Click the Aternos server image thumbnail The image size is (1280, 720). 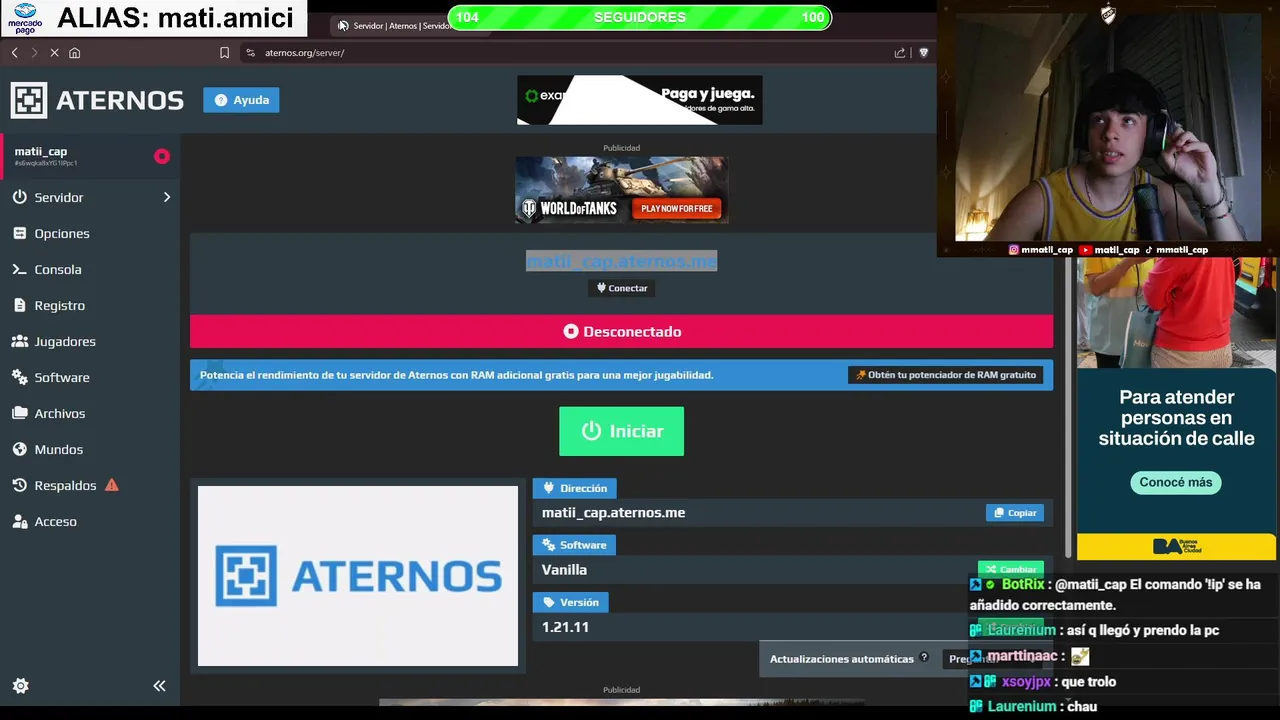pyautogui.click(x=358, y=576)
